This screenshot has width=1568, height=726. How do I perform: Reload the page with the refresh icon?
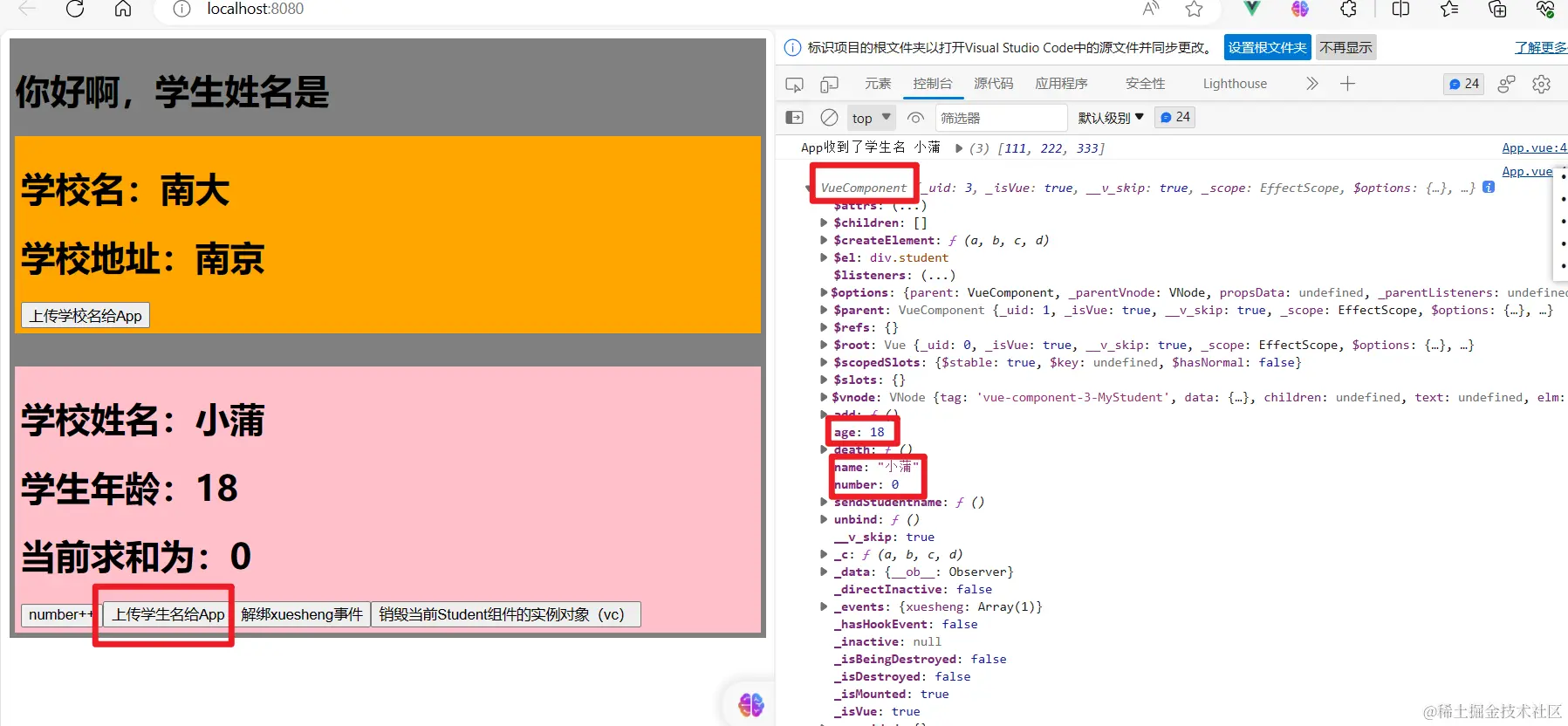tap(75, 9)
